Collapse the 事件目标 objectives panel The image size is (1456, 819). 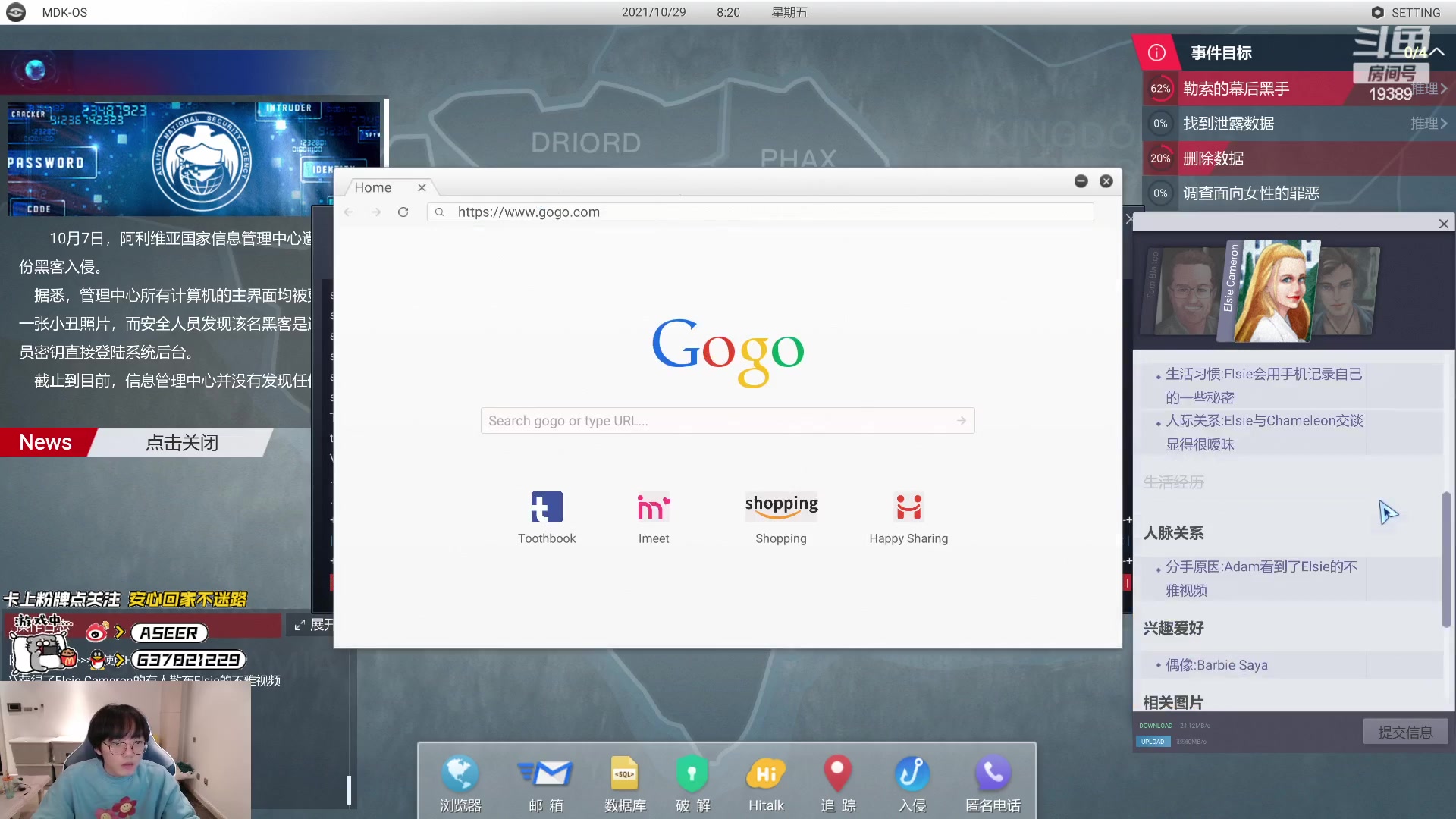coord(1436,52)
